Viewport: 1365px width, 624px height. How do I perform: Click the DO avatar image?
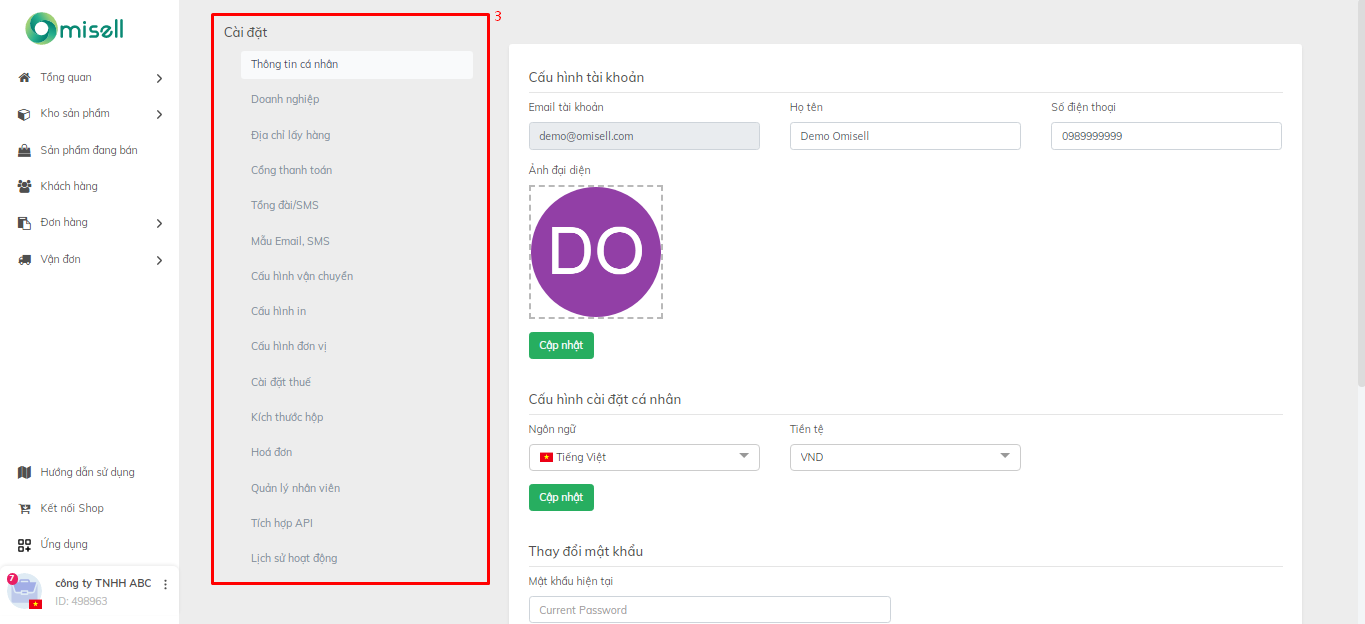coord(596,252)
